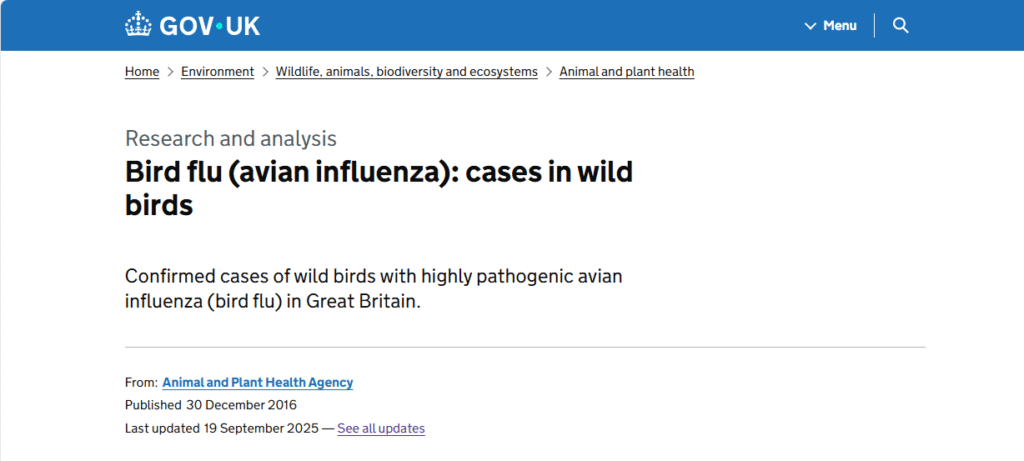Go to Home breadcrumb
Viewport: 1024px width, 461px height.
tap(142, 72)
